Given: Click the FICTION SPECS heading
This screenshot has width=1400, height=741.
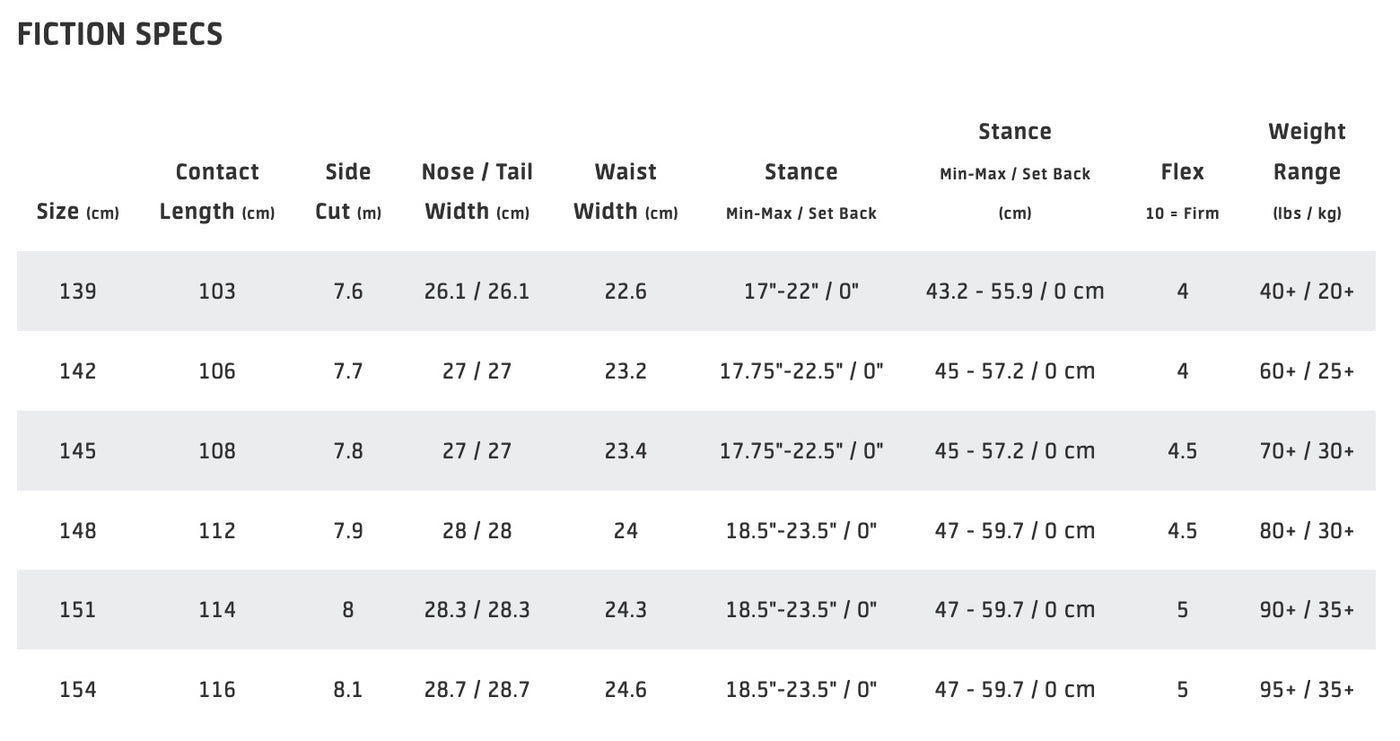Looking at the screenshot, I should coord(120,34).
